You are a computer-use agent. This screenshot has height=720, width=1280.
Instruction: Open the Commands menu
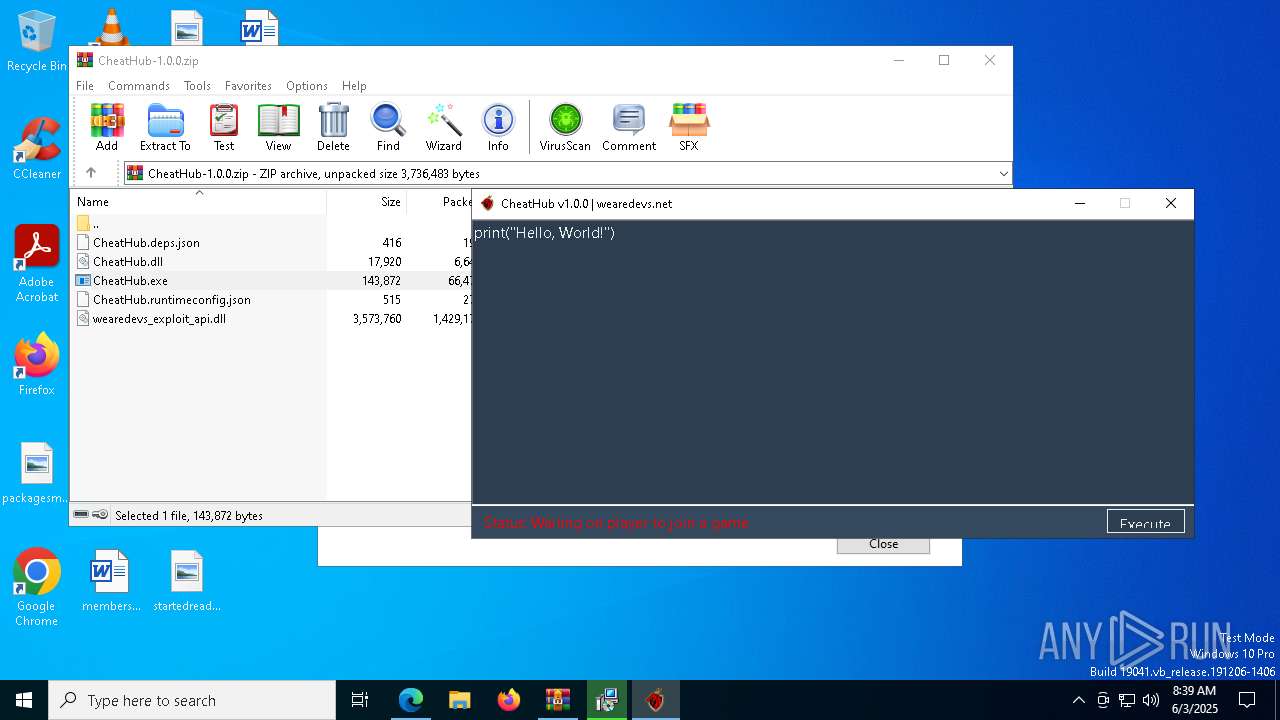139,86
